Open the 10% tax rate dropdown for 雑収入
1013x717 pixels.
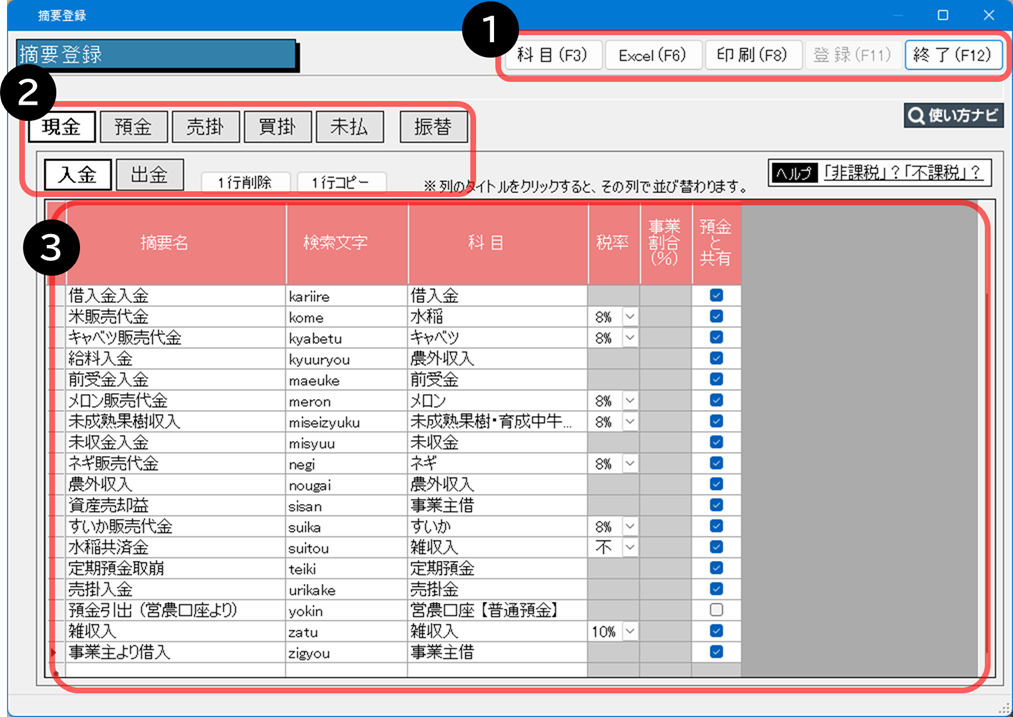(630, 631)
